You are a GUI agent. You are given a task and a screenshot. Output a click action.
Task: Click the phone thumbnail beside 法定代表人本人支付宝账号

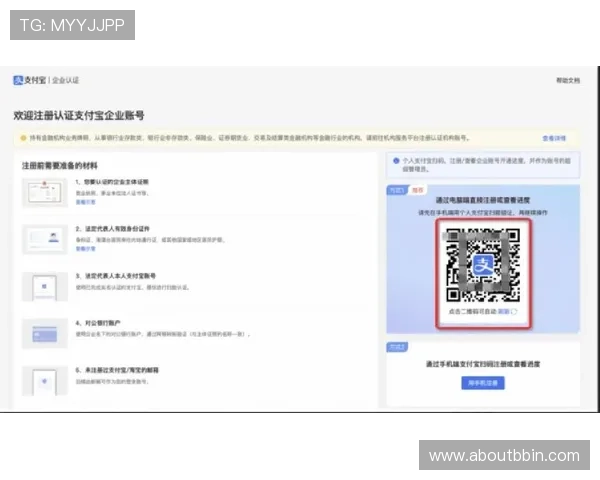tap(45, 287)
